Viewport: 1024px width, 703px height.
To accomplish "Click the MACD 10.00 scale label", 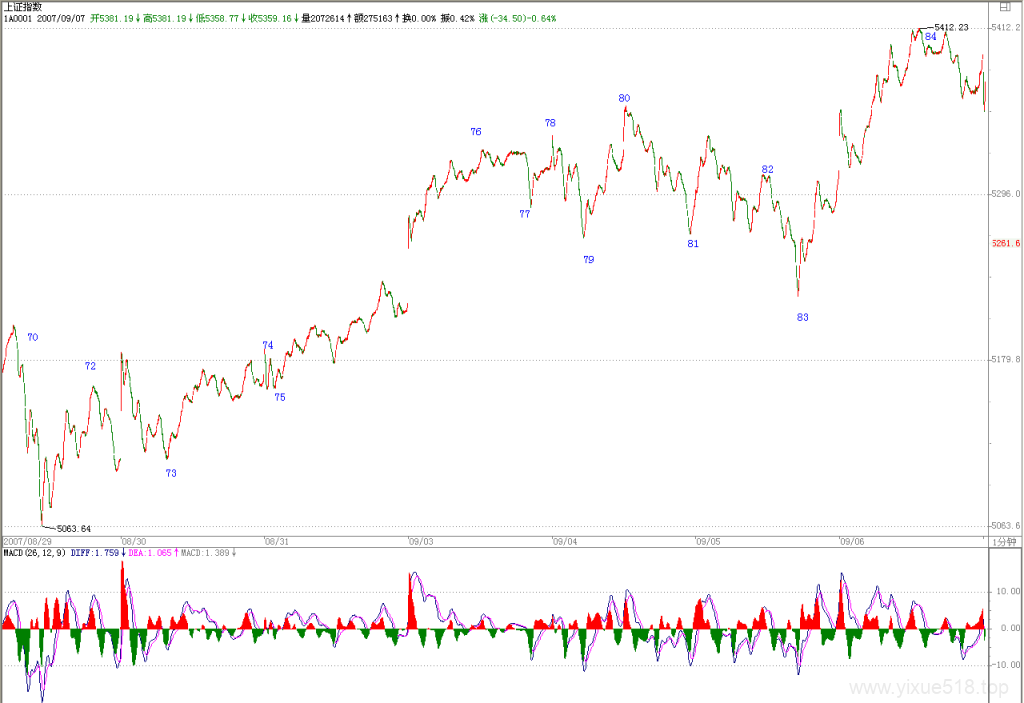I will click(x=1008, y=591).
